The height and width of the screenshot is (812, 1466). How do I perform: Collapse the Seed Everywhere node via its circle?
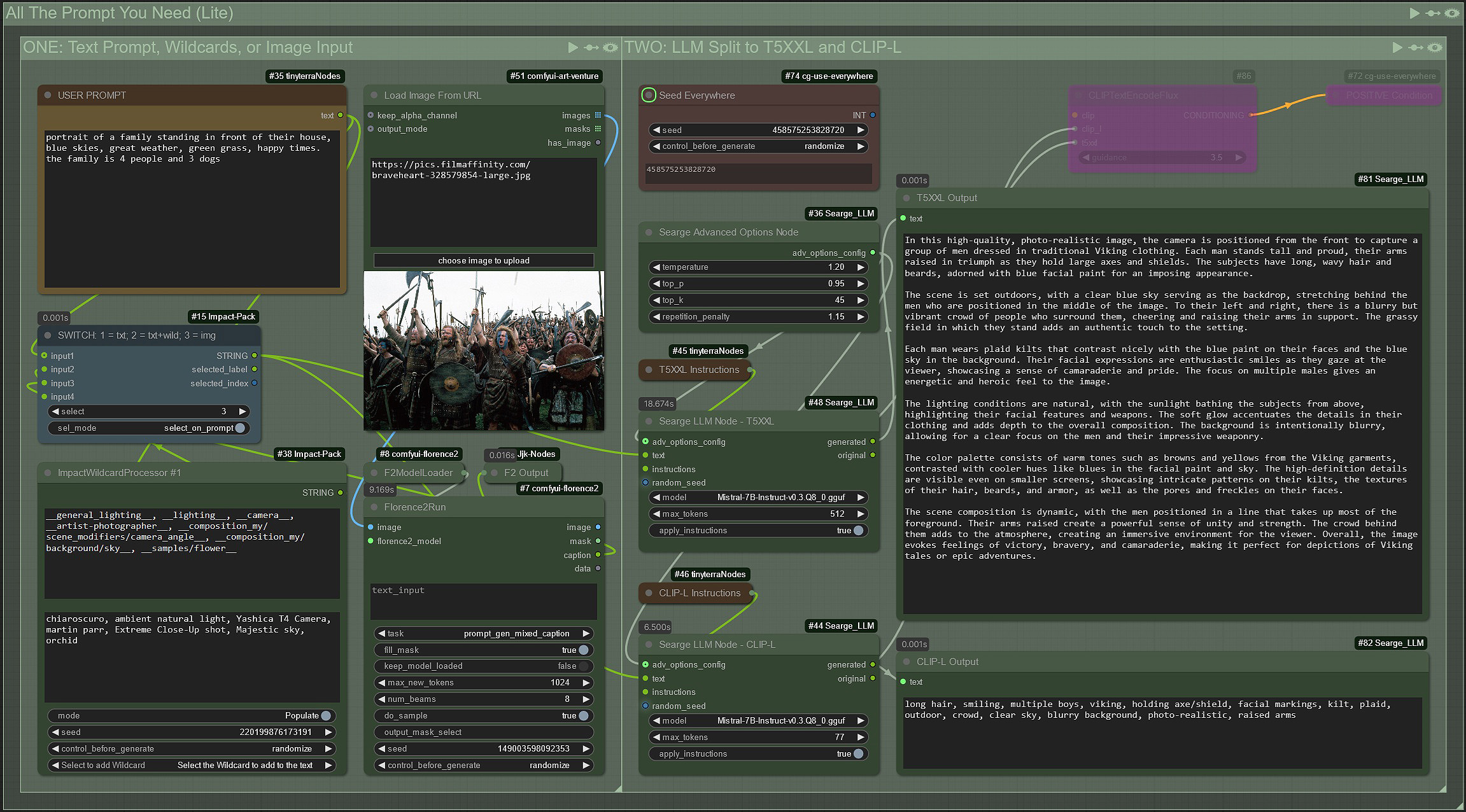(x=648, y=95)
